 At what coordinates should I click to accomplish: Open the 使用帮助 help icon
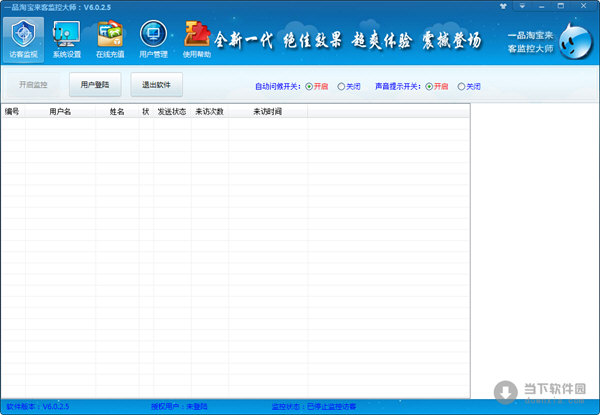click(197, 40)
